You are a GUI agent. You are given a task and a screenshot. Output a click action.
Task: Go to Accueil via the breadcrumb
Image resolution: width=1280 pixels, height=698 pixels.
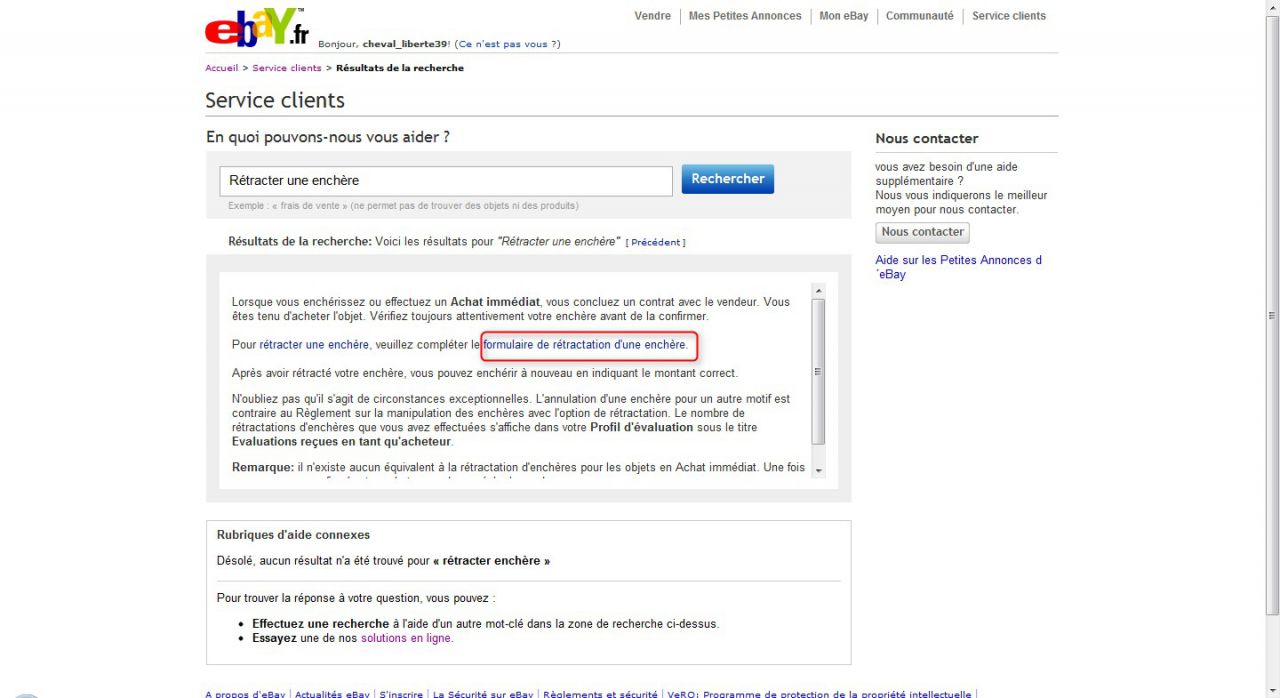[x=221, y=68]
